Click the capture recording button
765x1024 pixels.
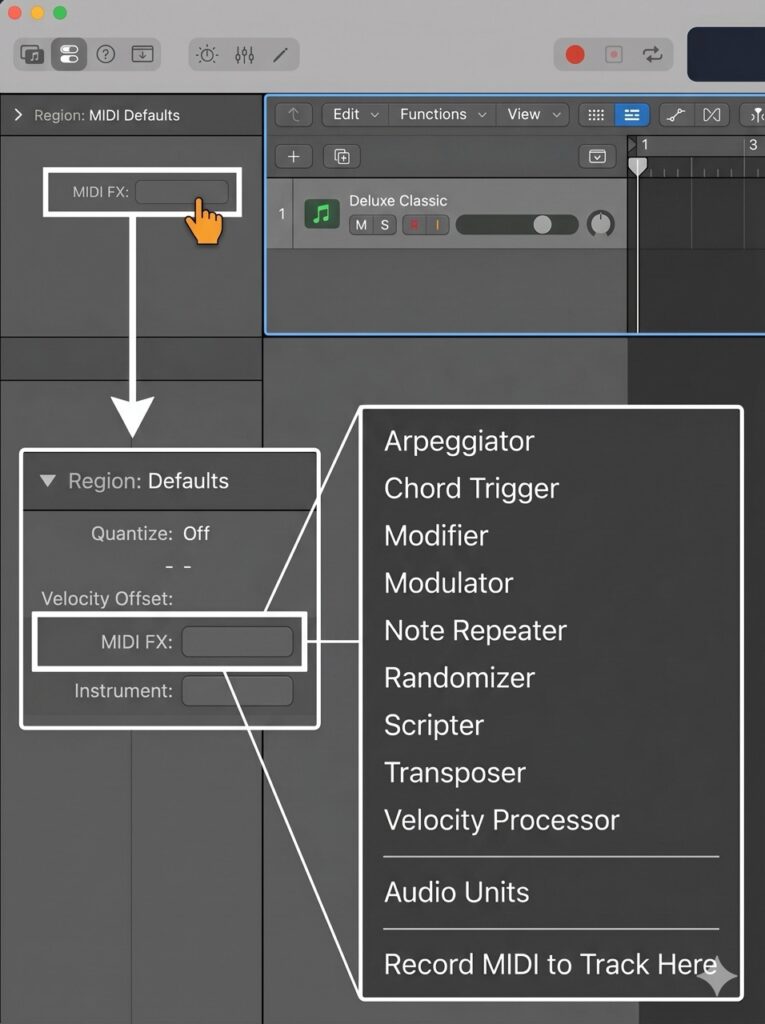tap(613, 54)
